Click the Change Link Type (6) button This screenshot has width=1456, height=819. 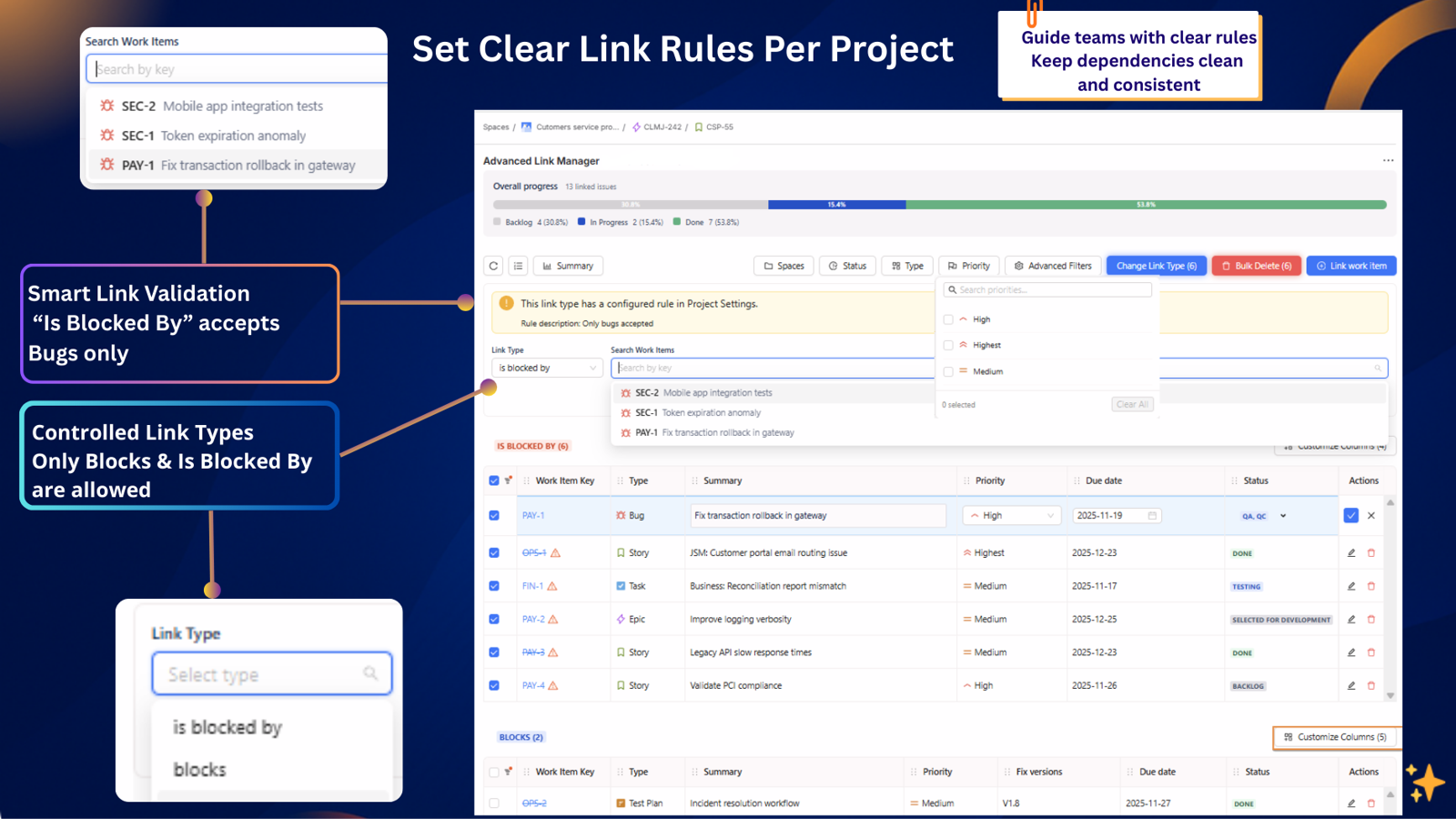pyautogui.click(x=1157, y=265)
